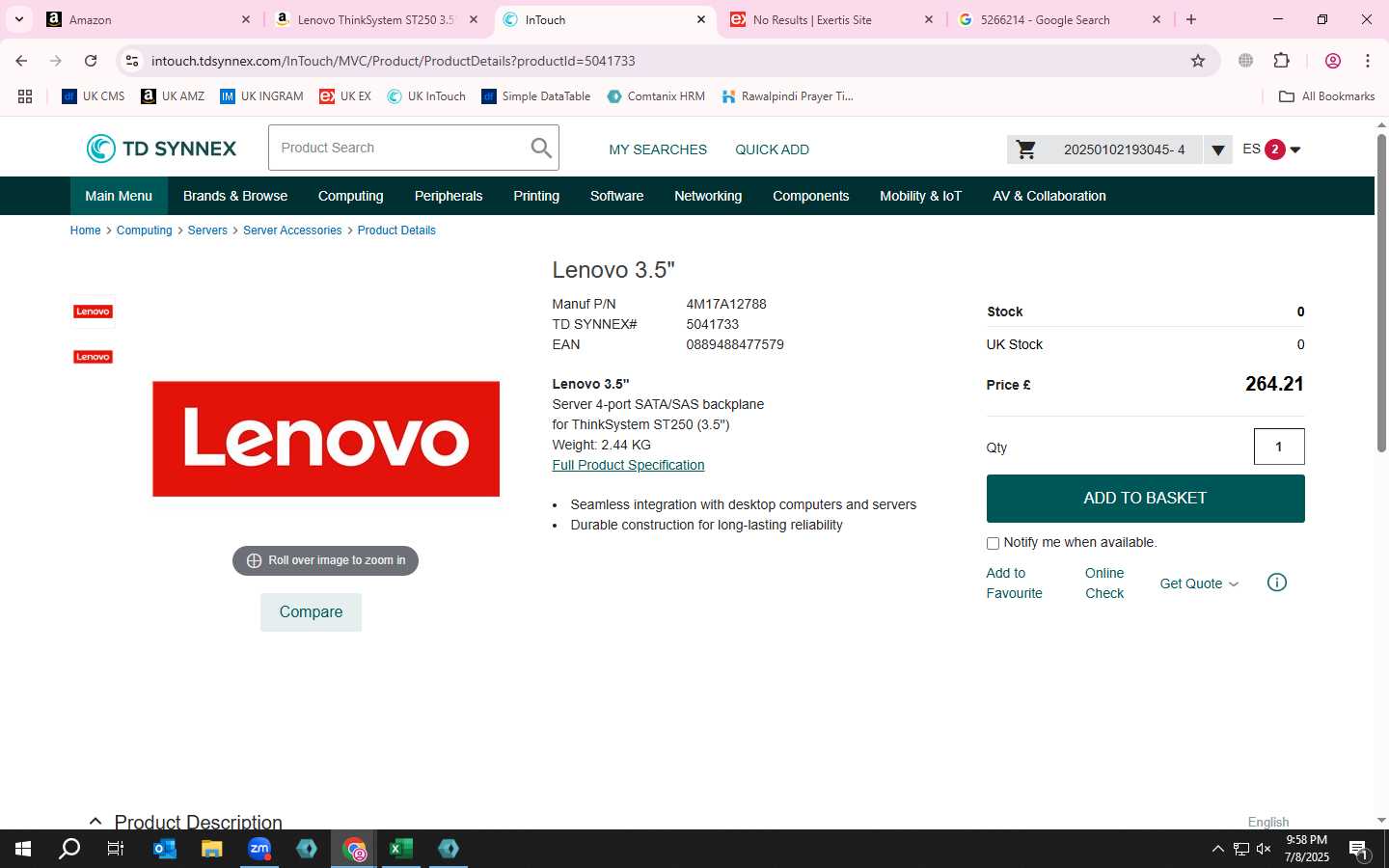Open Mobility & IoT menu

(921, 196)
